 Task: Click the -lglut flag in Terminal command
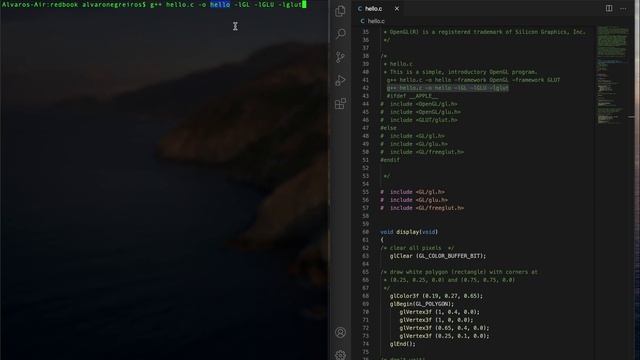290,4
